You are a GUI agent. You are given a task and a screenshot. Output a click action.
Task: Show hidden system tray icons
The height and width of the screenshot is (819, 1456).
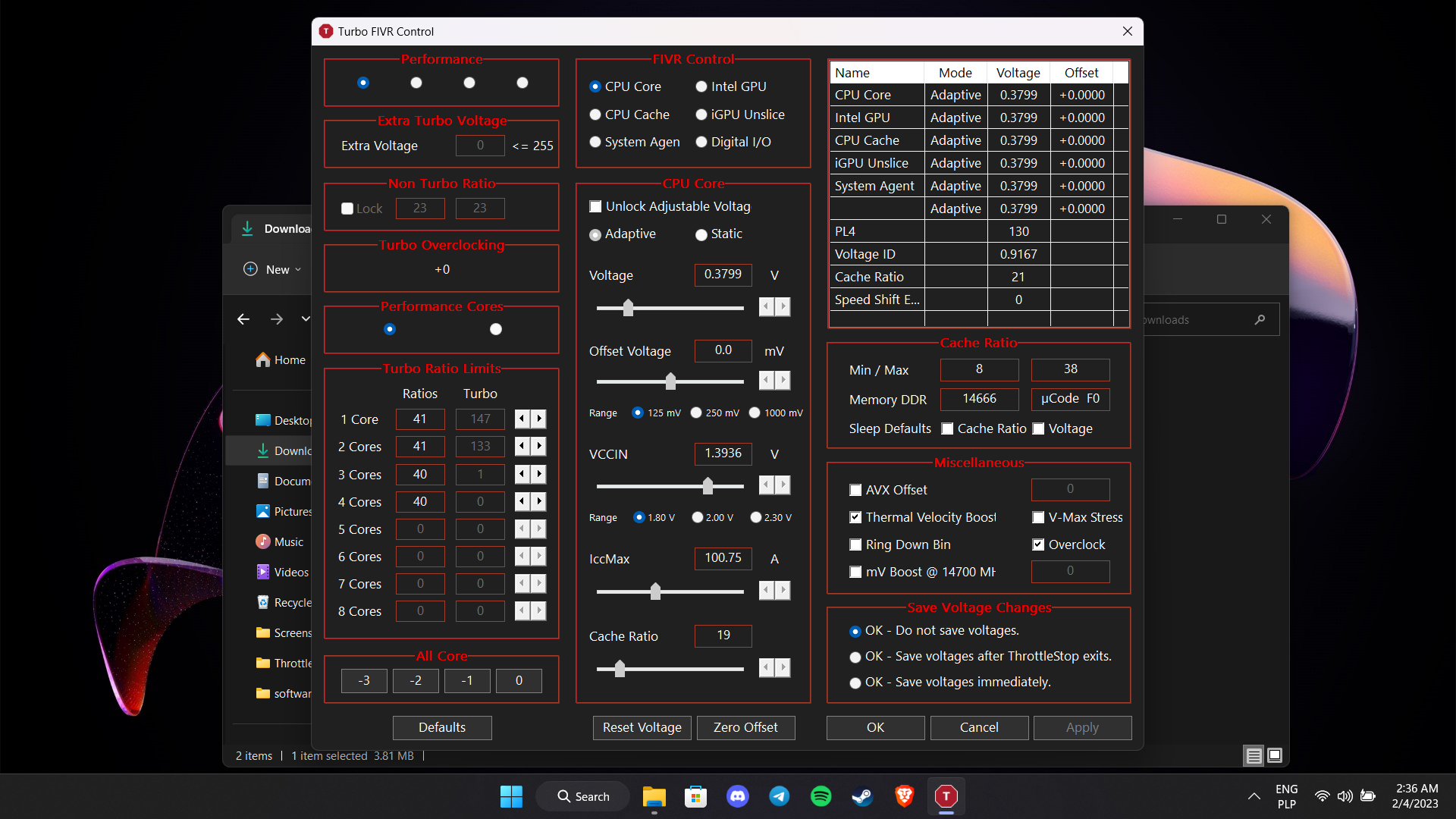1254,796
